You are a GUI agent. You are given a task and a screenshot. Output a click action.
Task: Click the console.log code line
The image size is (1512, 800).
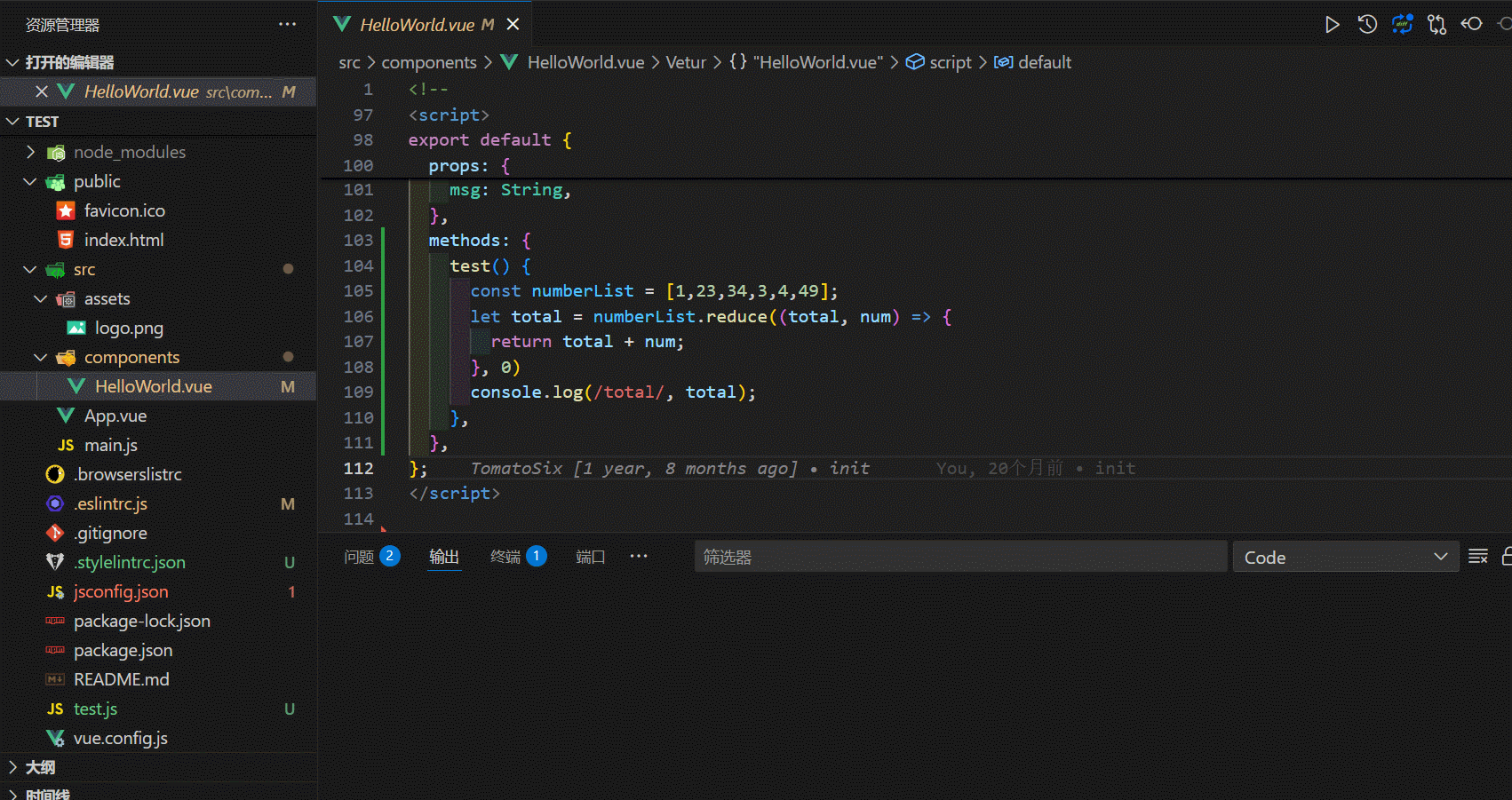(613, 392)
